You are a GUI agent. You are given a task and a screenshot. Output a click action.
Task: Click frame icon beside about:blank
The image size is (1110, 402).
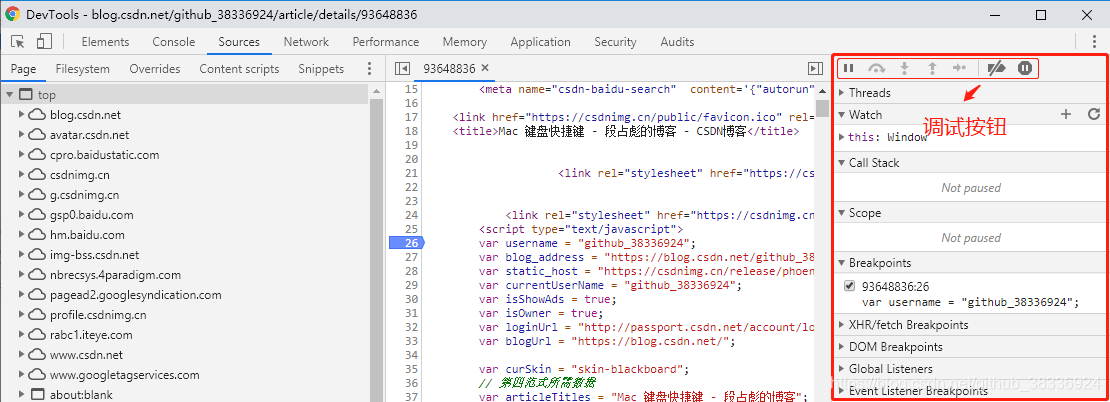pos(37,395)
